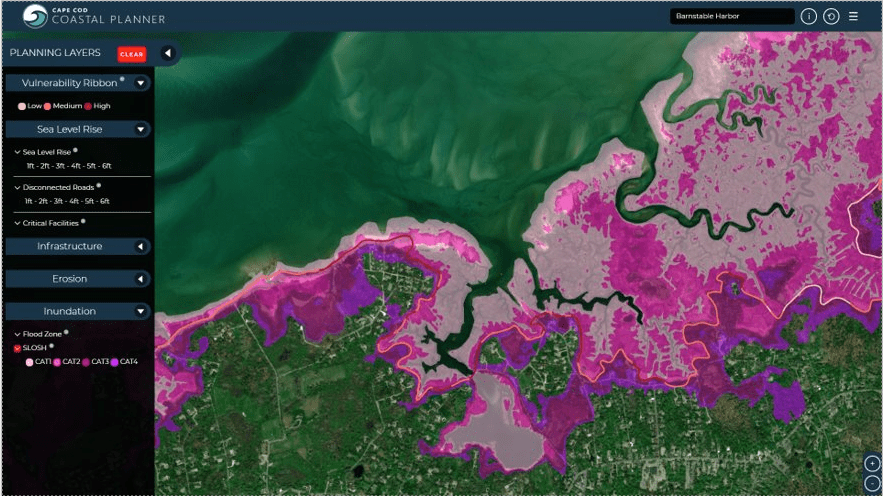The width and height of the screenshot is (883, 496).
Task: Click the red CLEAR button
Action: (132, 54)
